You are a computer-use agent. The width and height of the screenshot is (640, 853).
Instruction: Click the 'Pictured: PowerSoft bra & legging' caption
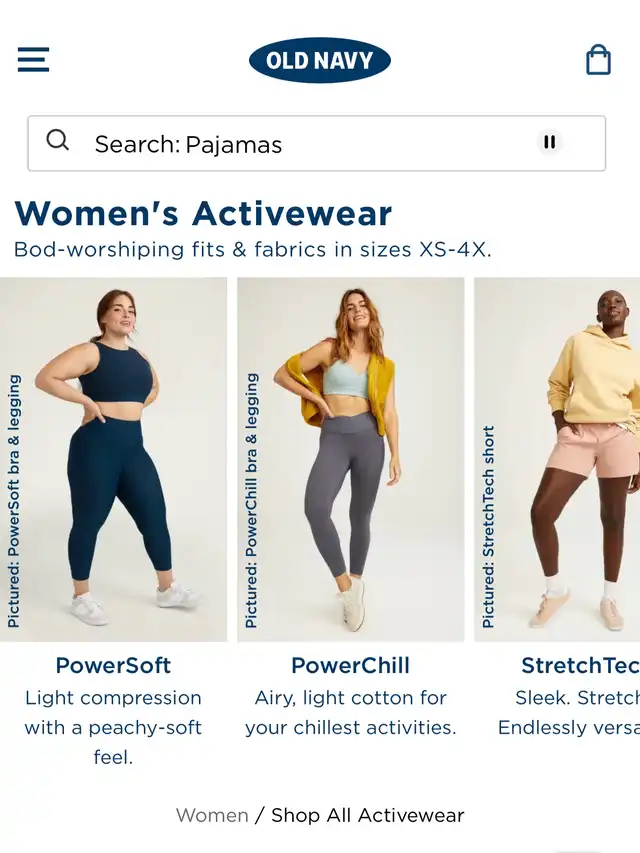(14, 501)
